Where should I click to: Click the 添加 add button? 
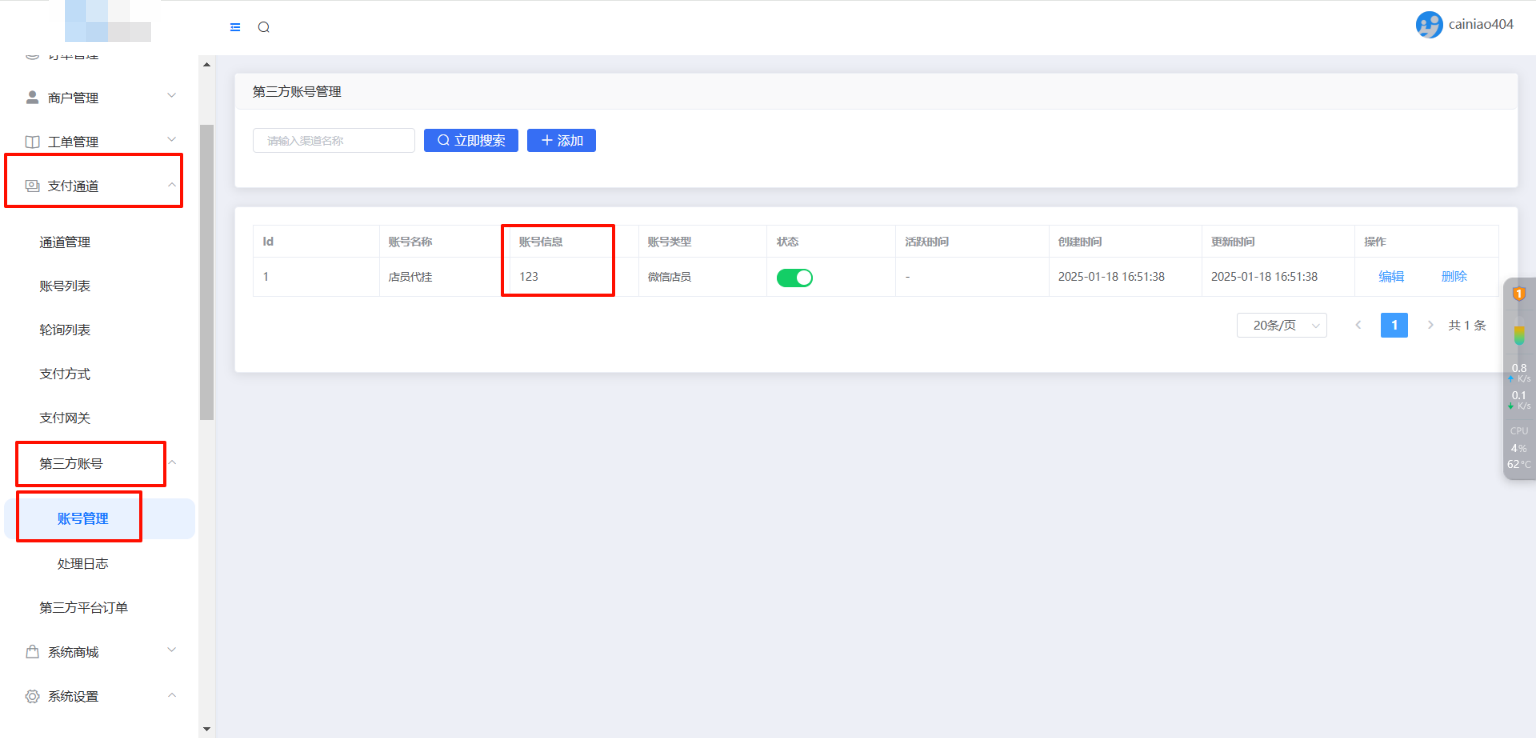click(x=561, y=140)
